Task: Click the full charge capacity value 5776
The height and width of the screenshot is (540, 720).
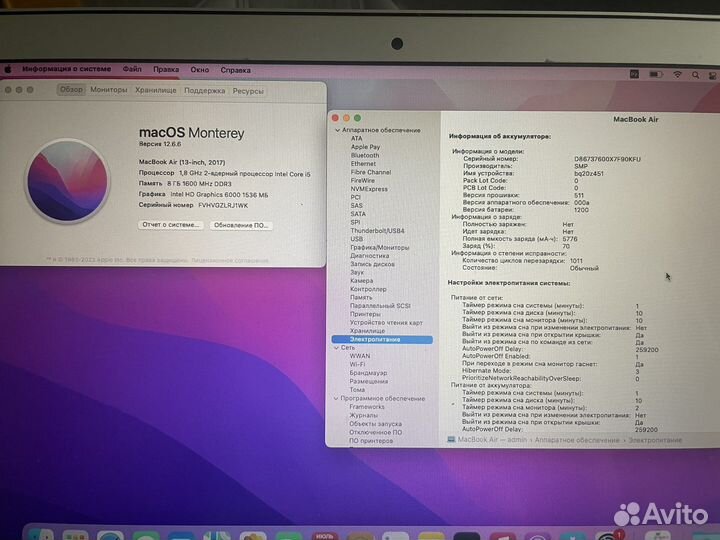Action: click(x=570, y=239)
